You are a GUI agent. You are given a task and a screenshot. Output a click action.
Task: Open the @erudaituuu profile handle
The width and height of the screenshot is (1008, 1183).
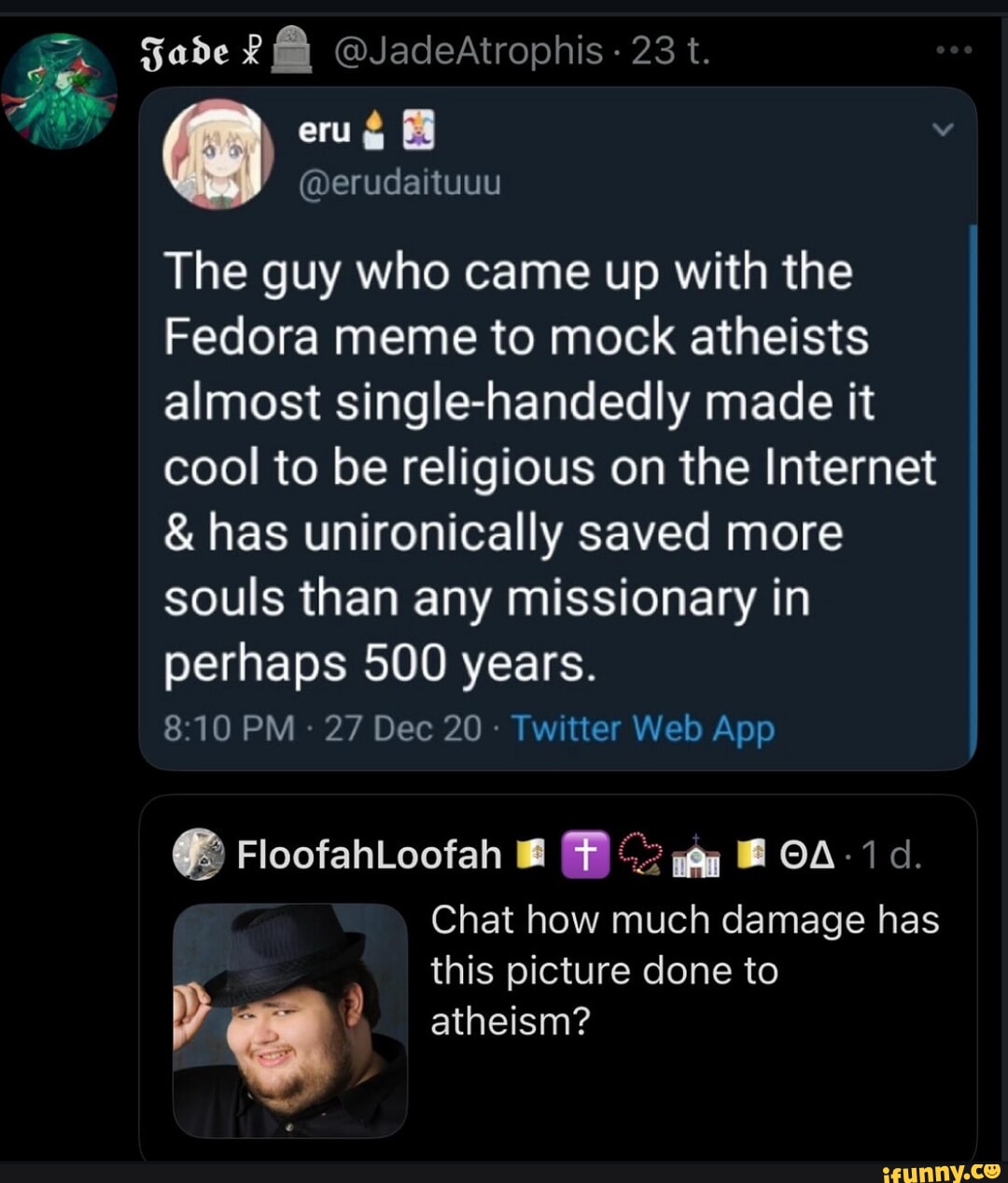point(399,183)
